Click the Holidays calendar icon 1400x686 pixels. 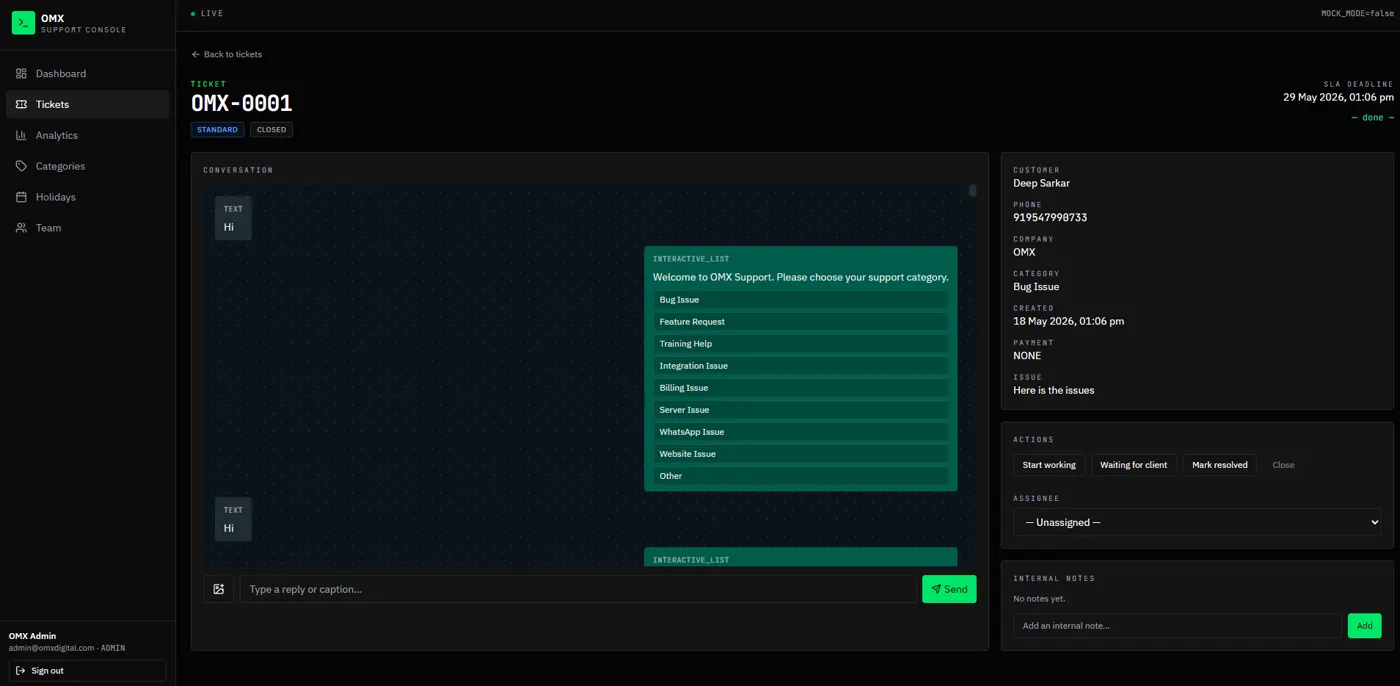coord(21,198)
